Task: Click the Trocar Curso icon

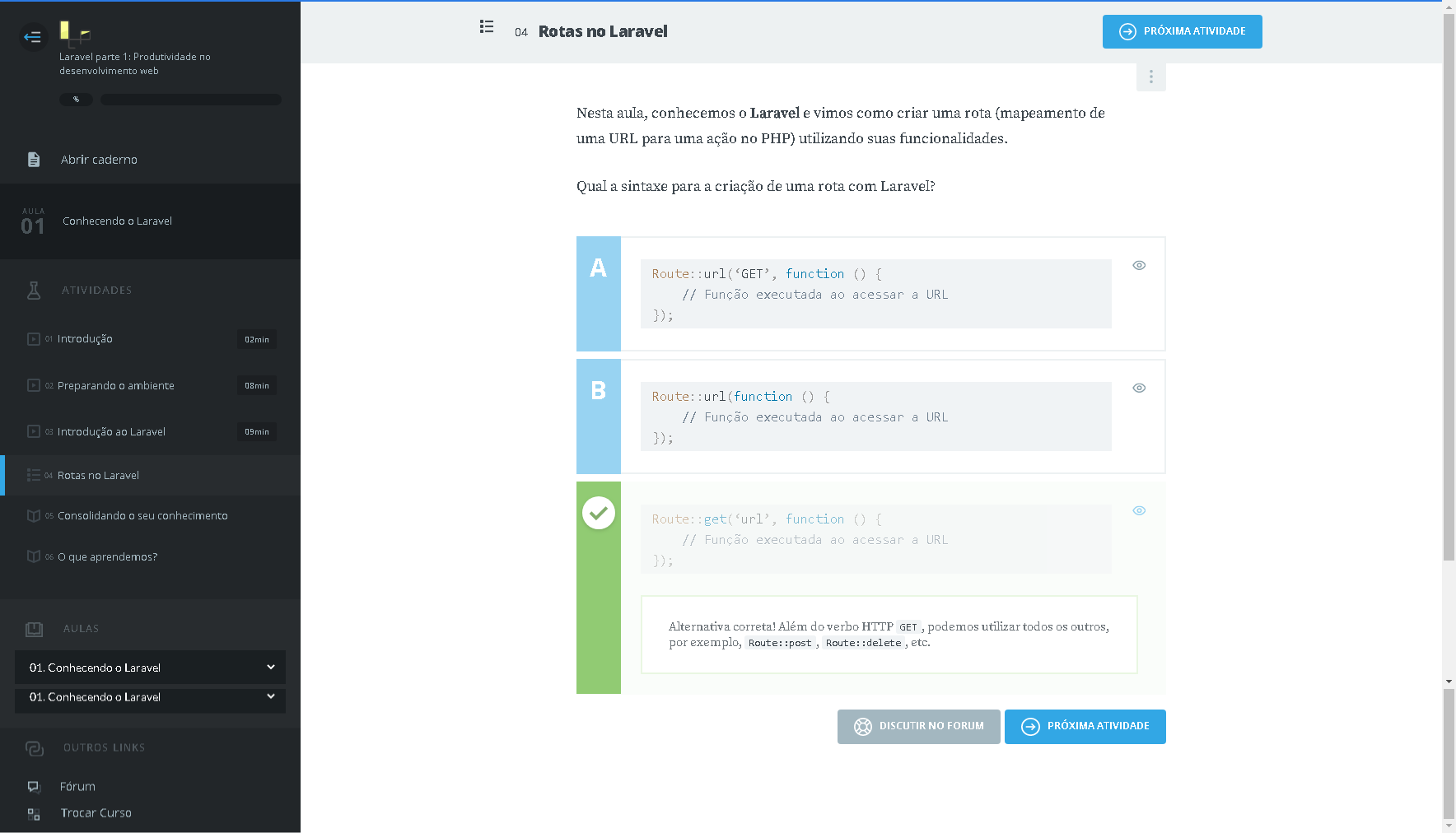Action: click(x=34, y=813)
